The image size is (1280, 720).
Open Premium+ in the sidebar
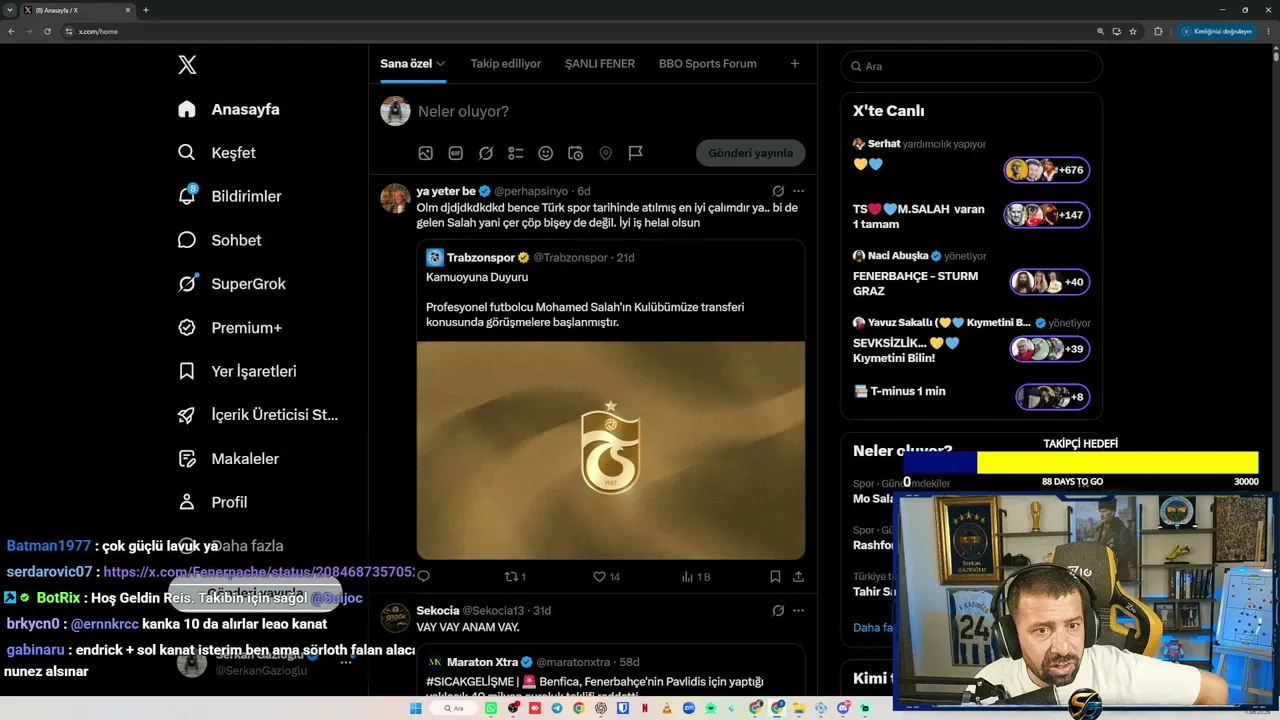[x=229, y=328]
